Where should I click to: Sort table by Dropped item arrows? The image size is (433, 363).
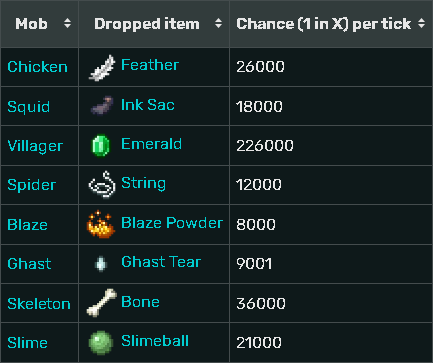coord(218,23)
